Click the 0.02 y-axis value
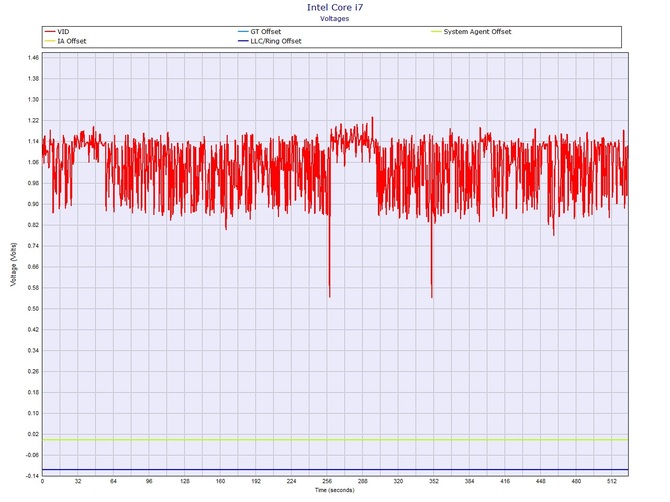670x502 pixels. [x=34, y=434]
